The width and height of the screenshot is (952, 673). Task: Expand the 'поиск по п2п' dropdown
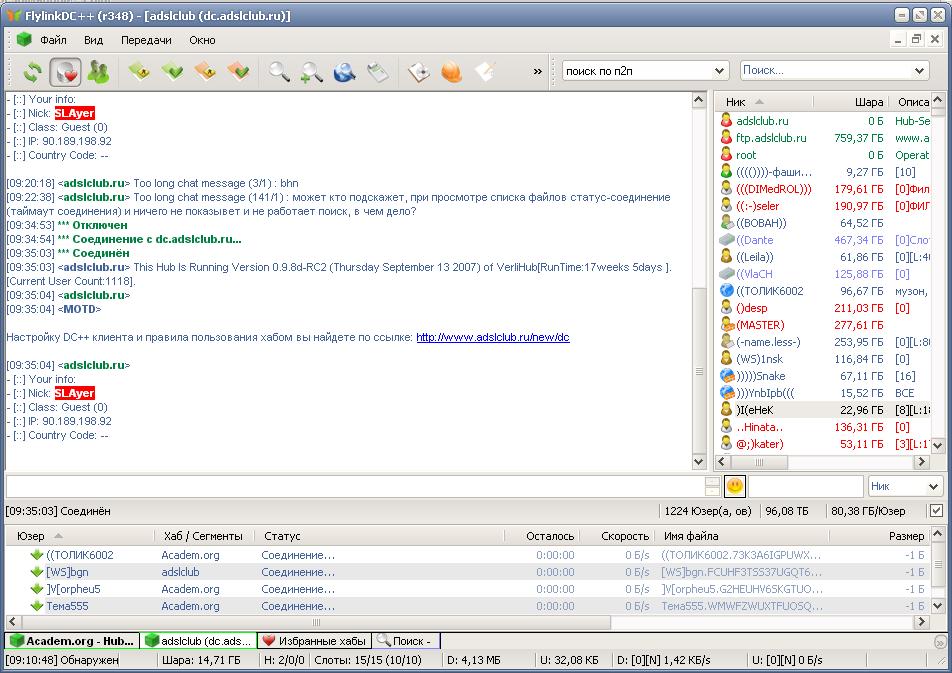[x=719, y=71]
